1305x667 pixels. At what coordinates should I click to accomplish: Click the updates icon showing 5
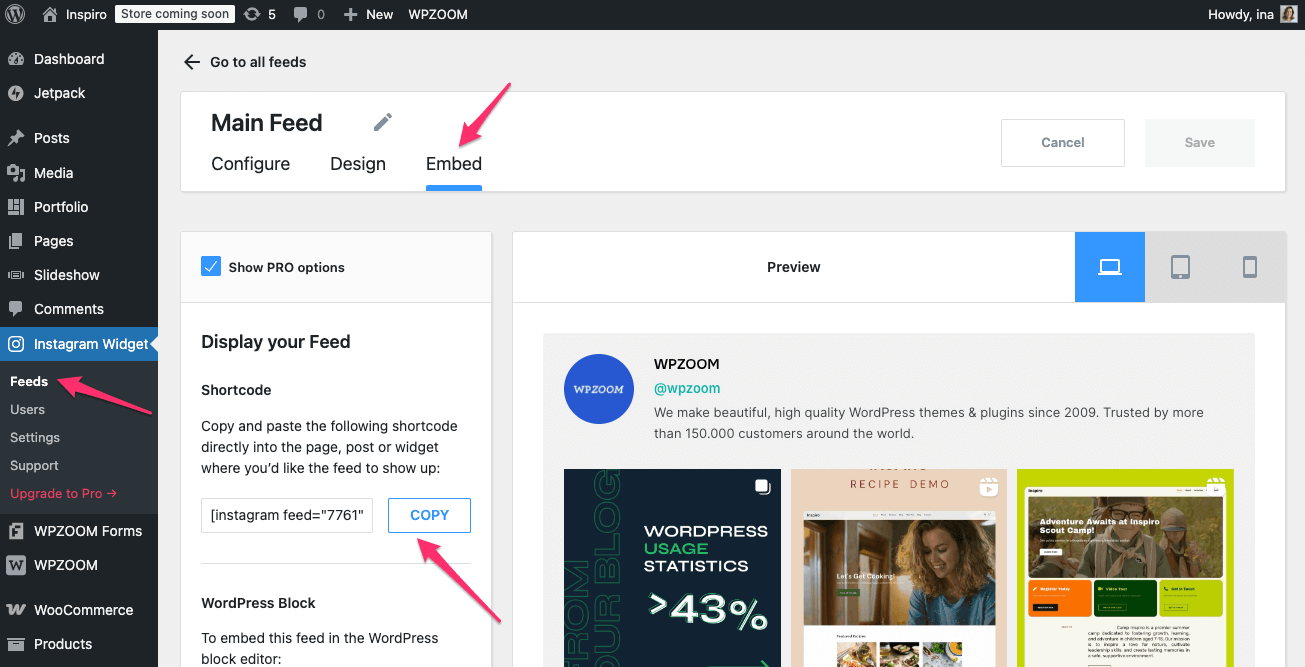[252, 14]
